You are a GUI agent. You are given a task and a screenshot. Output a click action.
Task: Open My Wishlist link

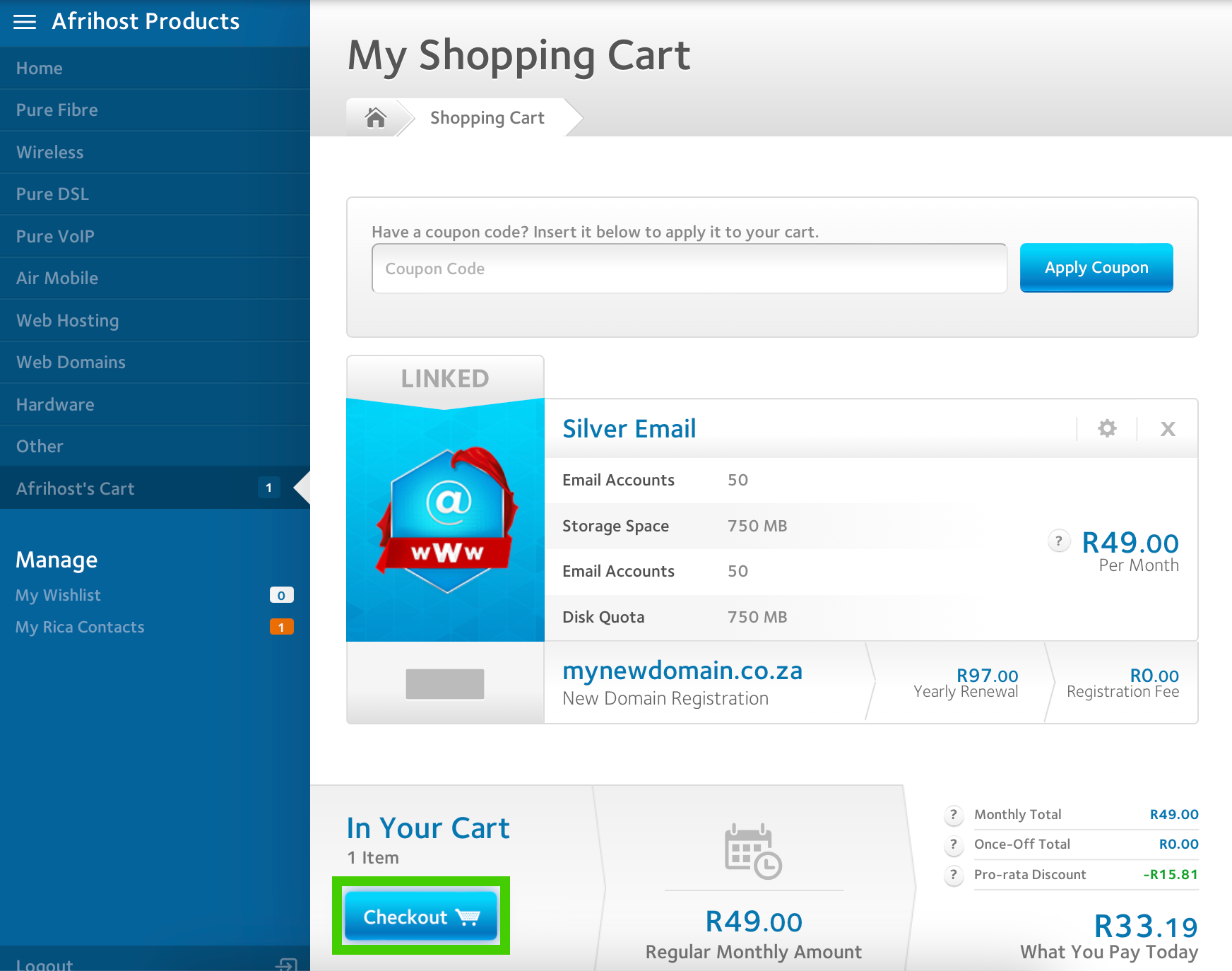tap(58, 595)
